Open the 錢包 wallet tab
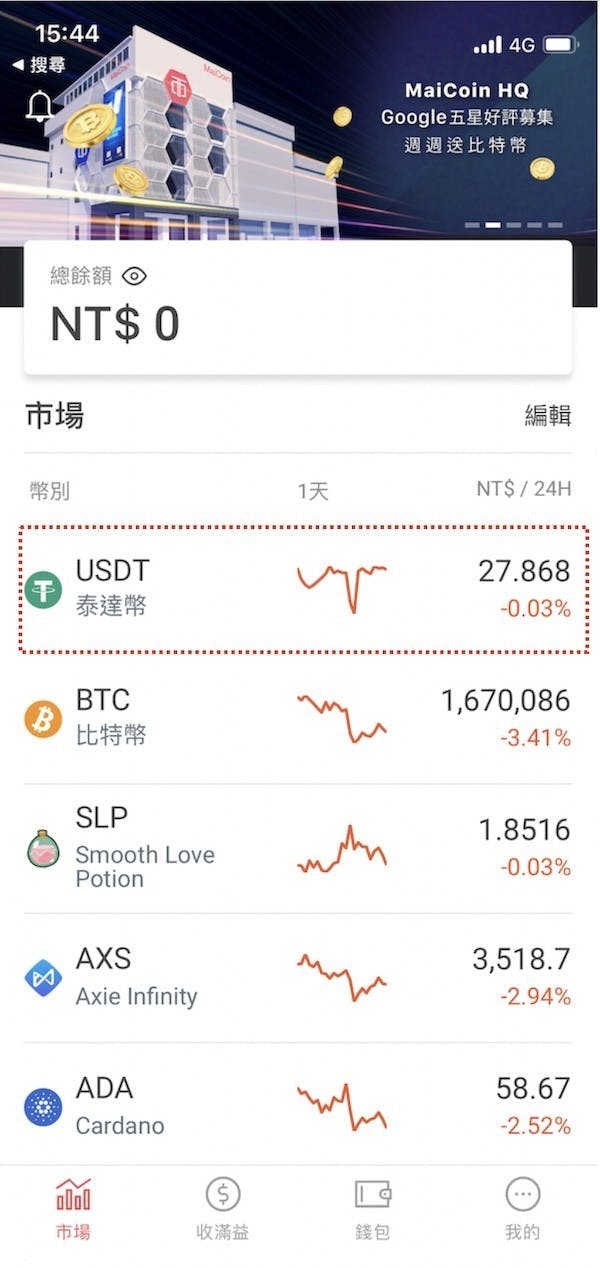This screenshot has width=600, height=1268. (372, 1209)
